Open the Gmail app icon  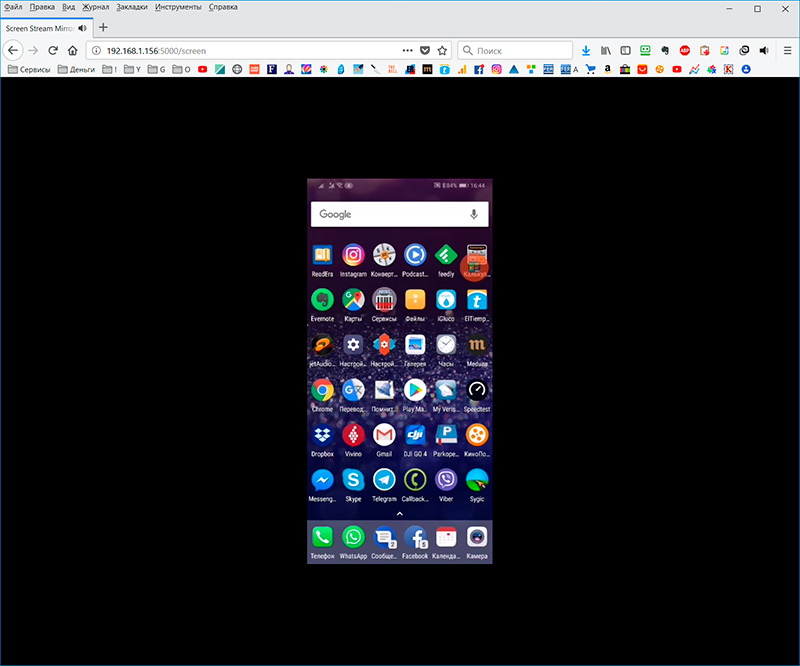[x=384, y=435]
